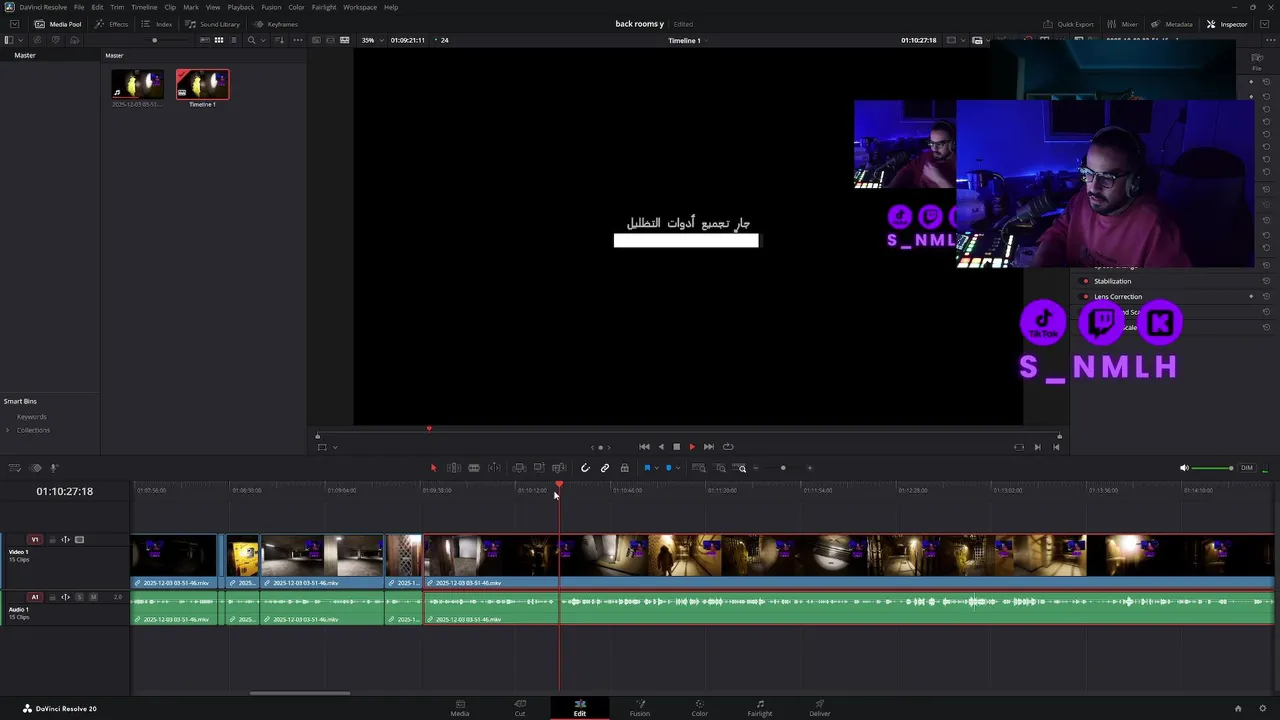The width and height of the screenshot is (1280, 720).
Task: Add a blue timeline marker
Action: click(x=669, y=468)
